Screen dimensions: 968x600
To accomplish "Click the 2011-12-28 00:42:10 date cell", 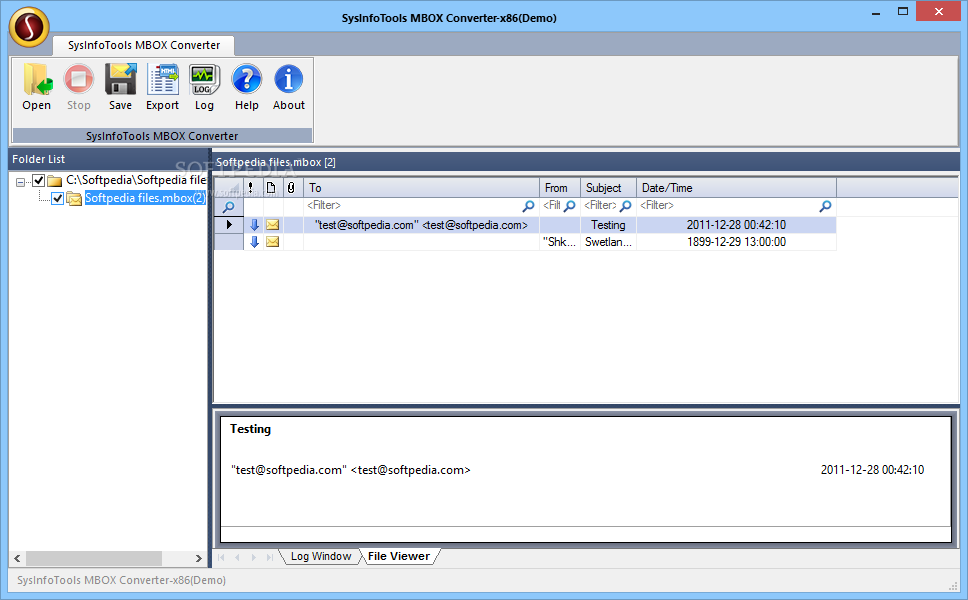I will click(736, 225).
